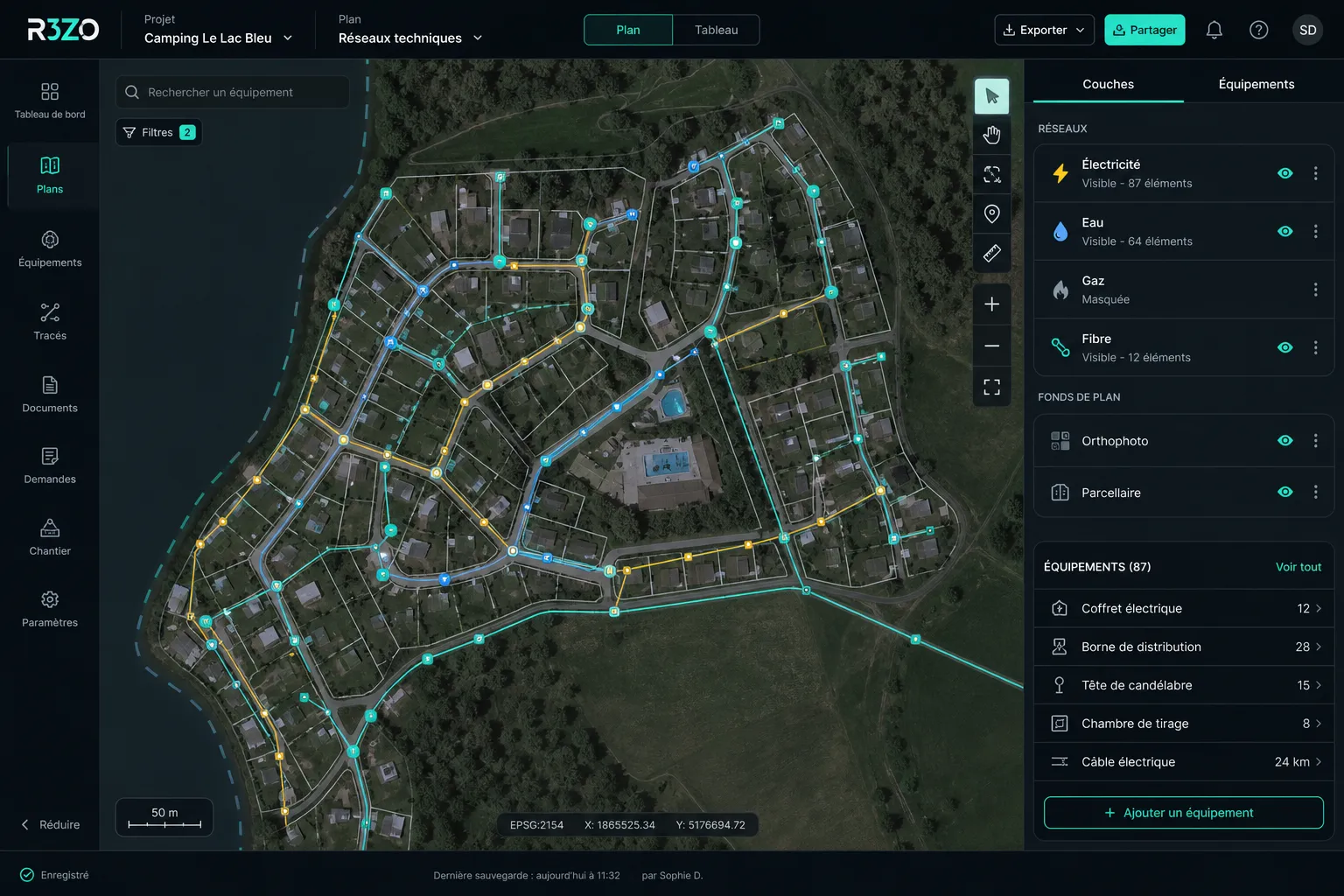The height and width of the screenshot is (896, 1344).
Task: Open the Tracés sidebar section
Action: tap(50, 322)
